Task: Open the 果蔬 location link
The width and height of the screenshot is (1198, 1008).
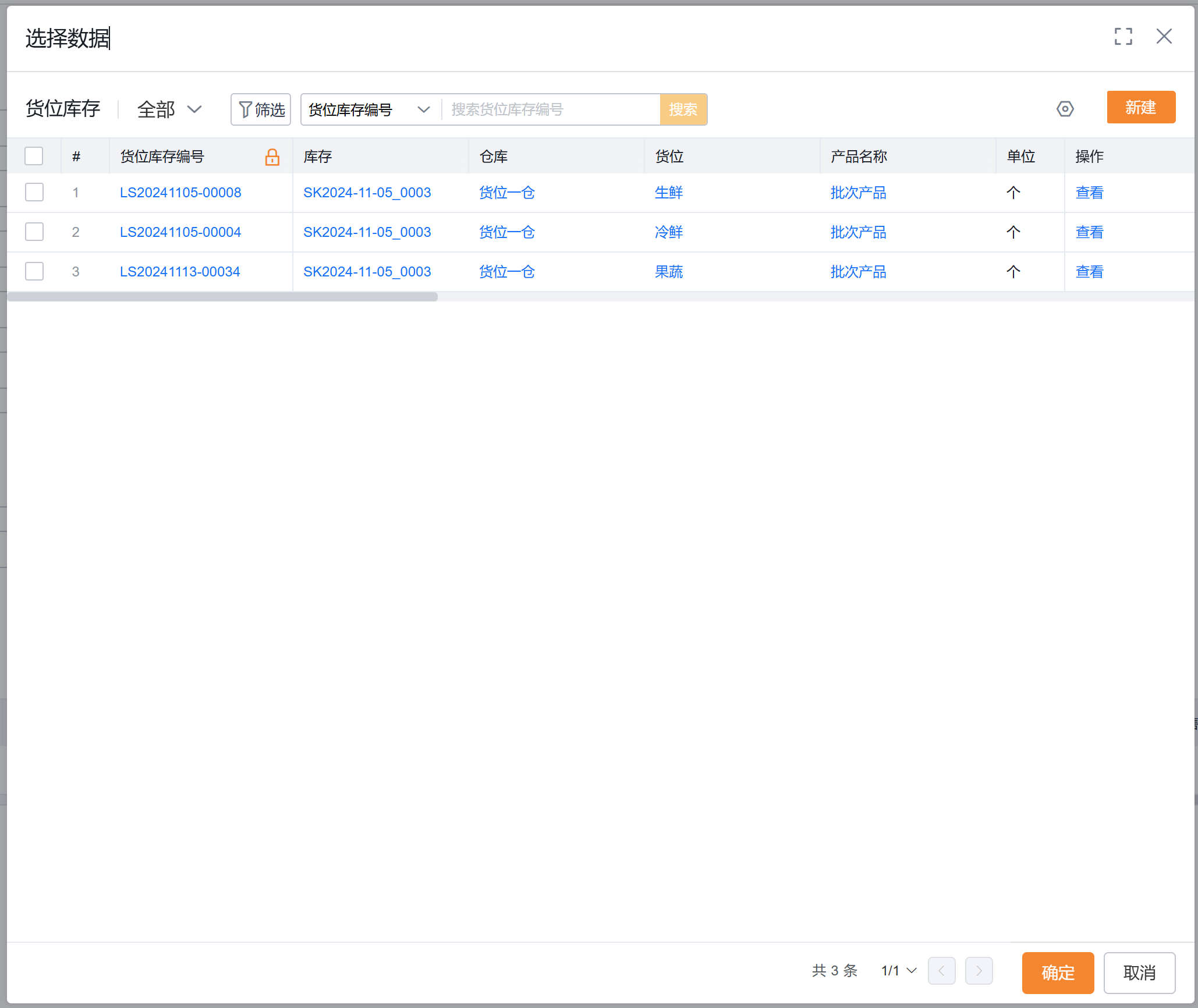Action: [x=669, y=272]
